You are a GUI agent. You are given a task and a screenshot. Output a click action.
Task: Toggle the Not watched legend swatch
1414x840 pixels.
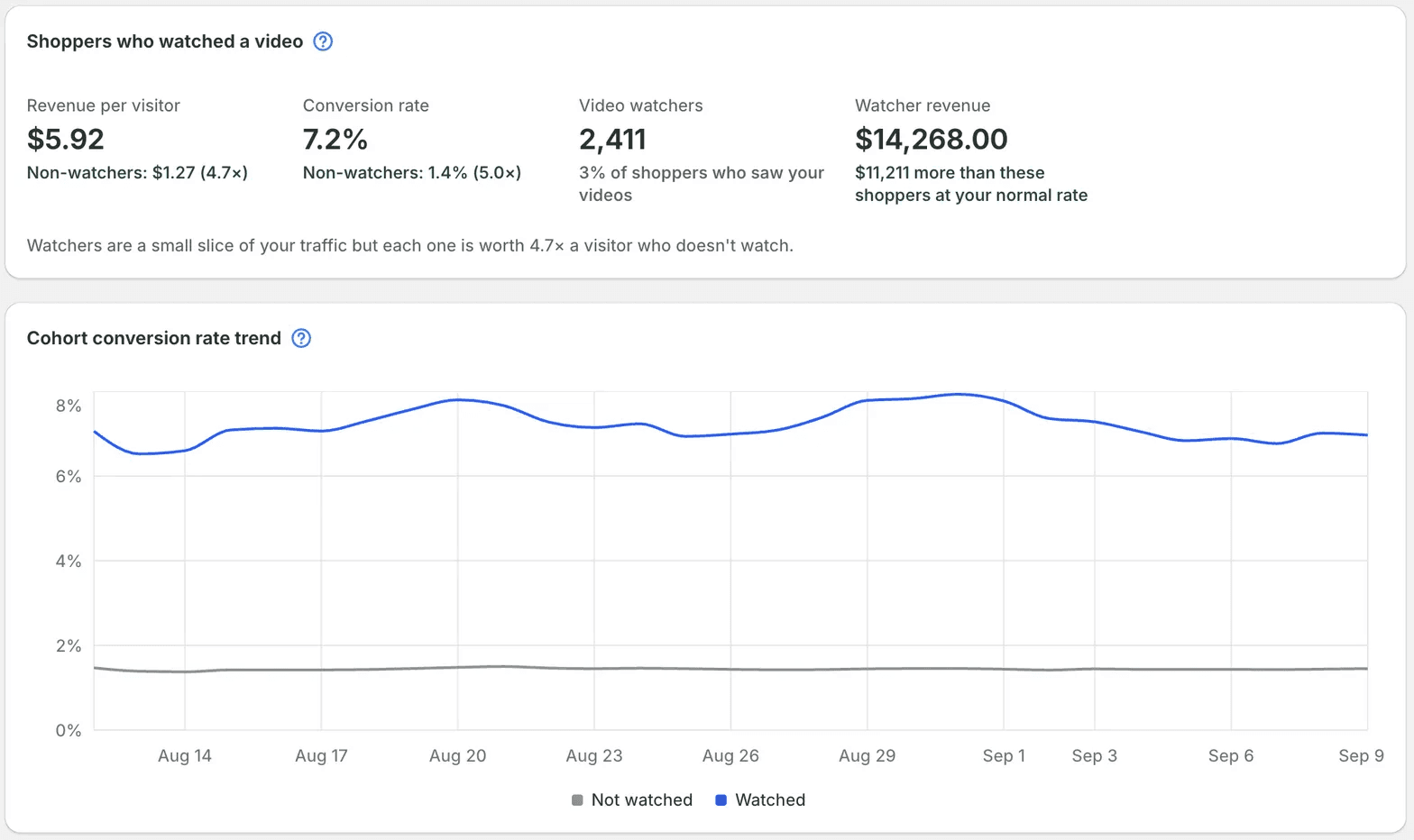[577, 799]
